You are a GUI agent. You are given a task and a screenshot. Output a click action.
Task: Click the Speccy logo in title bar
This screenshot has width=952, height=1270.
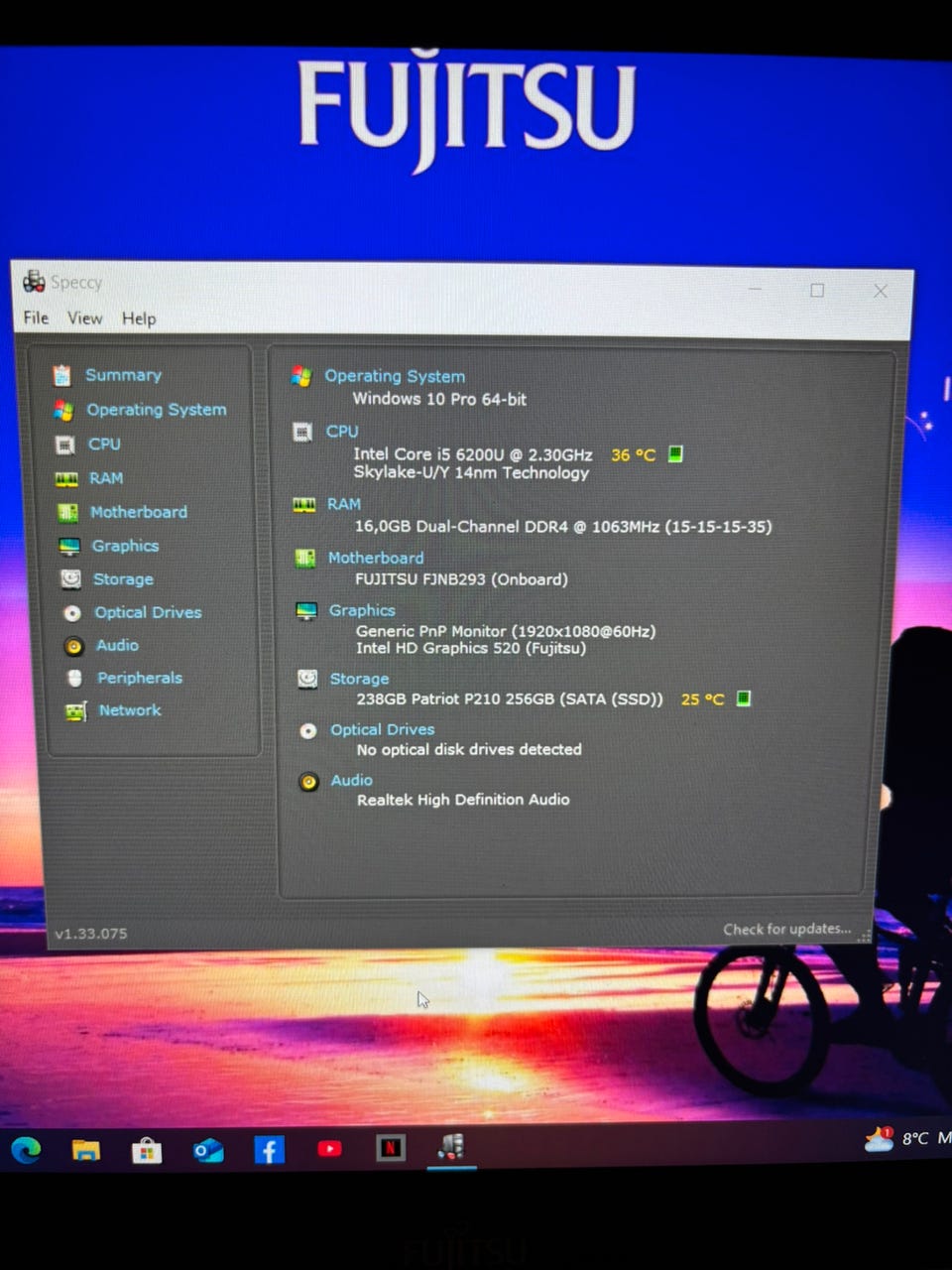coord(34,282)
